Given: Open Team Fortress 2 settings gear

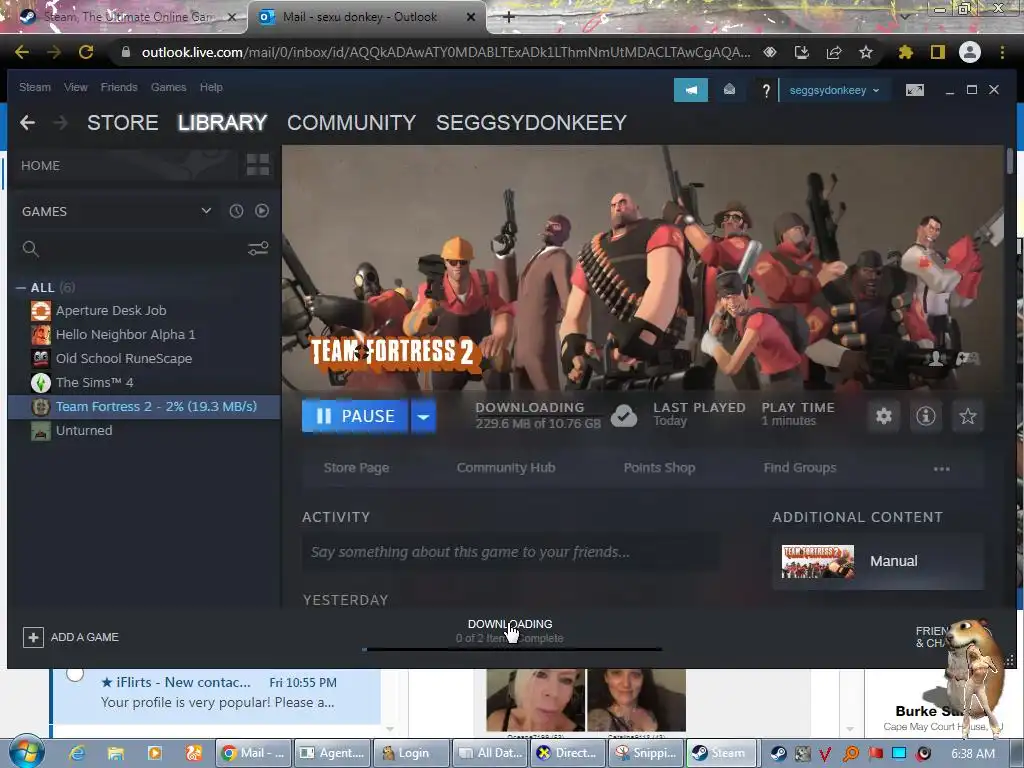Looking at the screenshot, I should (884, 416).
